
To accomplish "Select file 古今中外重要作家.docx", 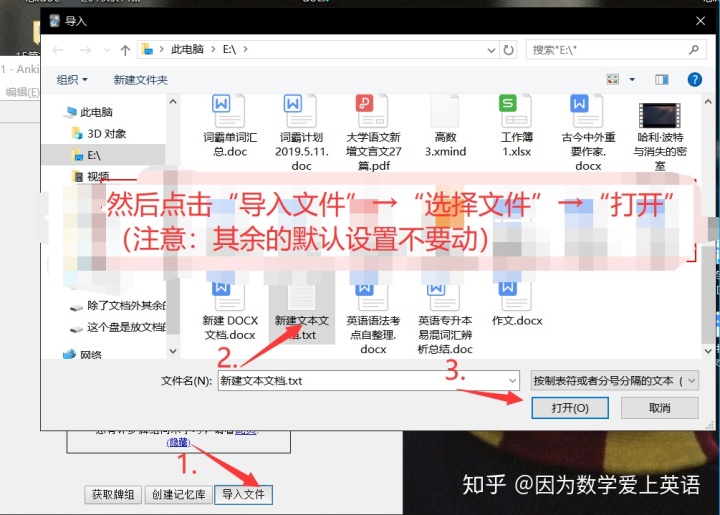I will pos(588,133).
